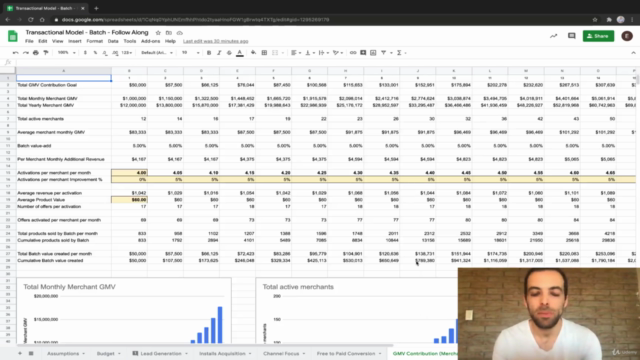Click the document title Transactional Model
This screenshot has width=640, height=360.
click(x=87, y=33)
